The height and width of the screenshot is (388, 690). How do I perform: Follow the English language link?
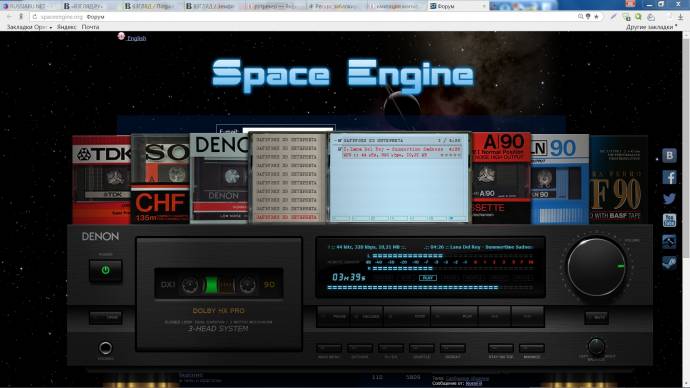[x=136, y=38]
